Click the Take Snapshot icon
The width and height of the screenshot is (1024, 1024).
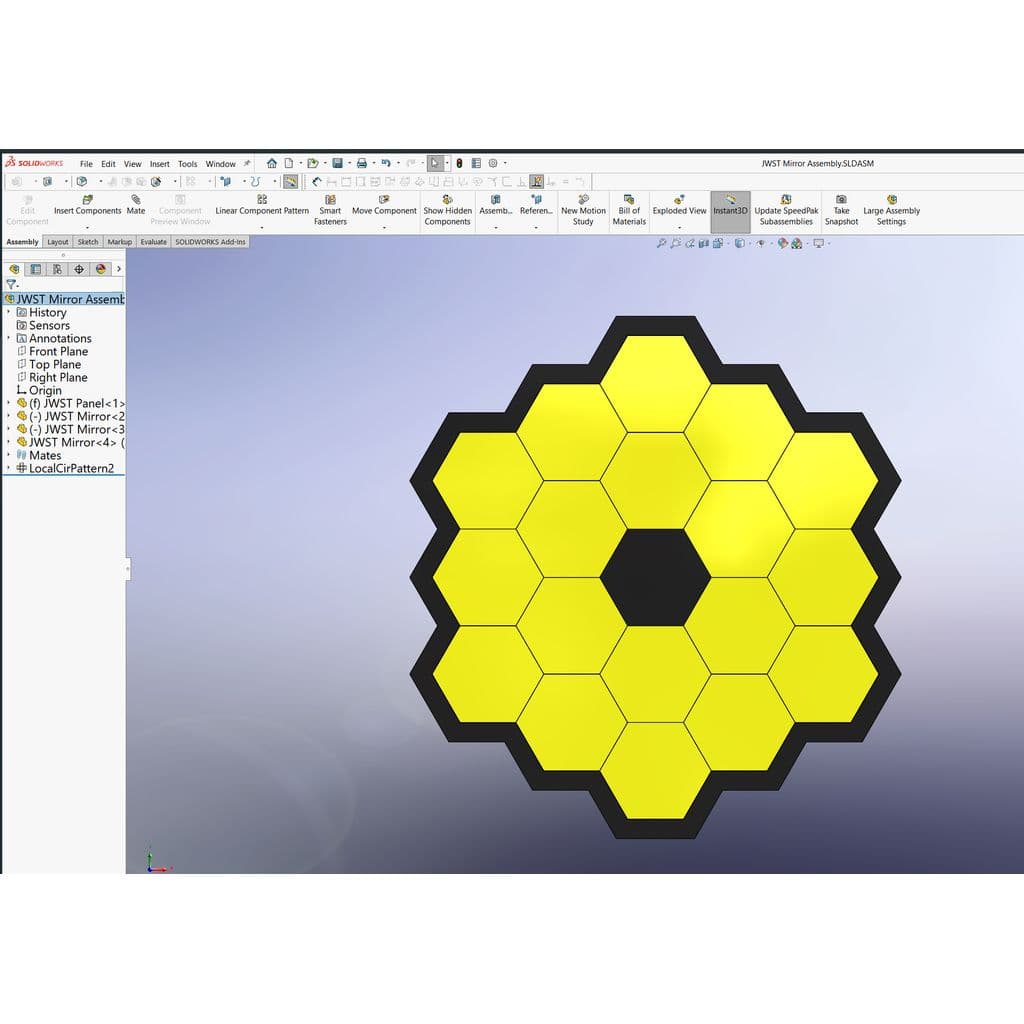pos(841,210)
